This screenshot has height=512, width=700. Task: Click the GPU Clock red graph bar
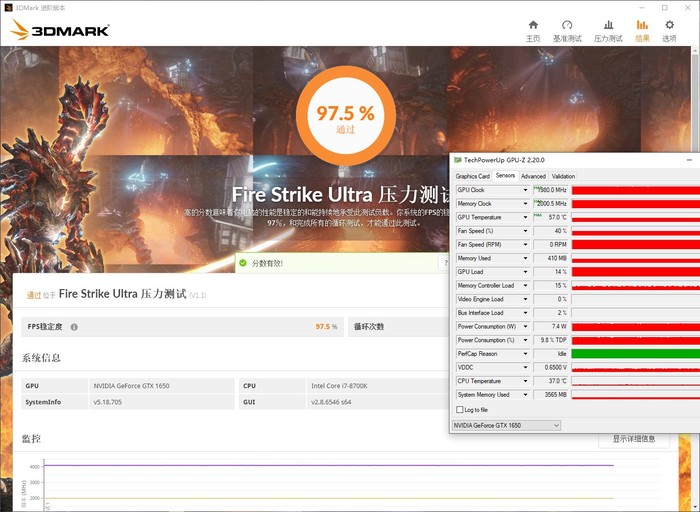tap(636, 190)
